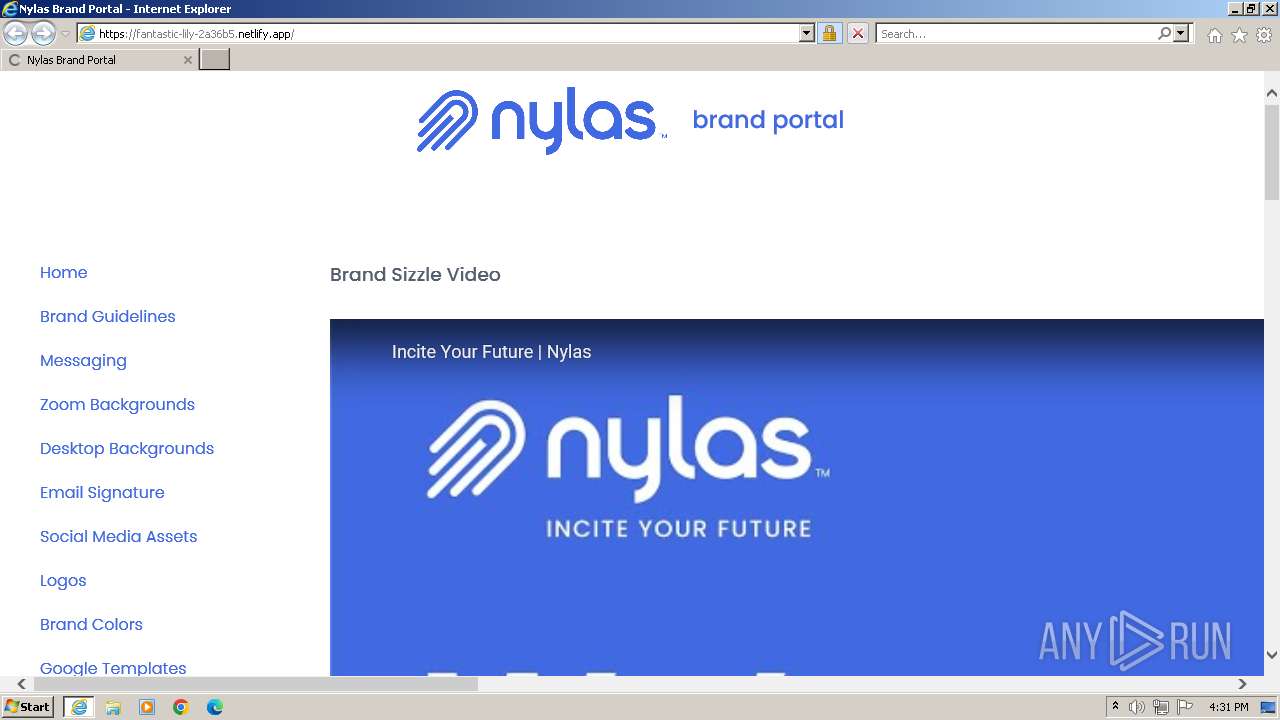Click the brand portal header text
This screenshot has height=720, width=1280.
[768, 120]
